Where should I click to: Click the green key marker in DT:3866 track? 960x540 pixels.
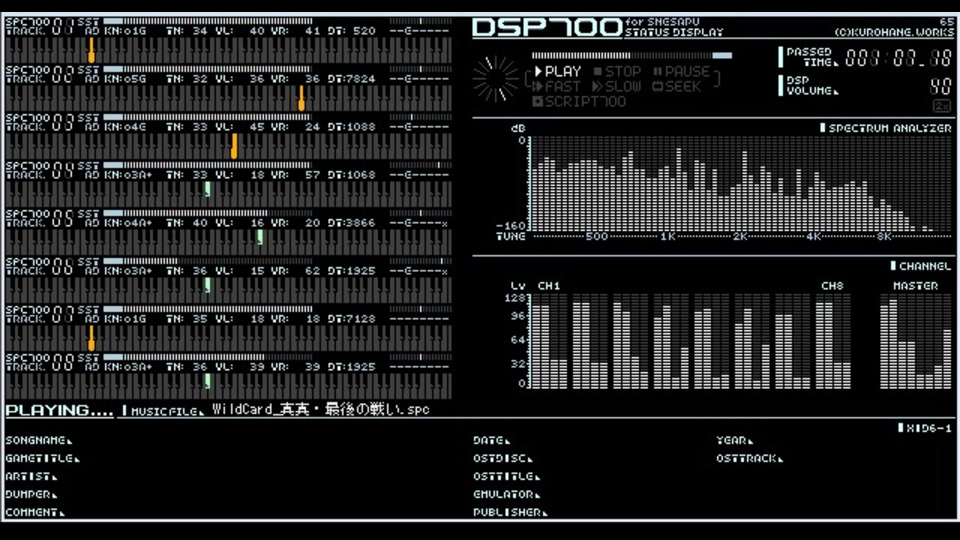point(260,237)
